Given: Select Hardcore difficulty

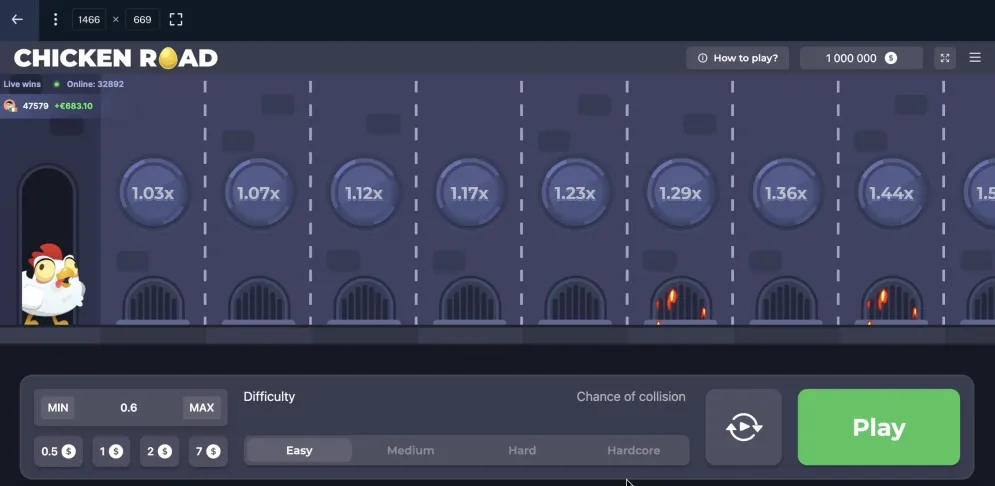Looking at the screenshot, I should (634, 450).
